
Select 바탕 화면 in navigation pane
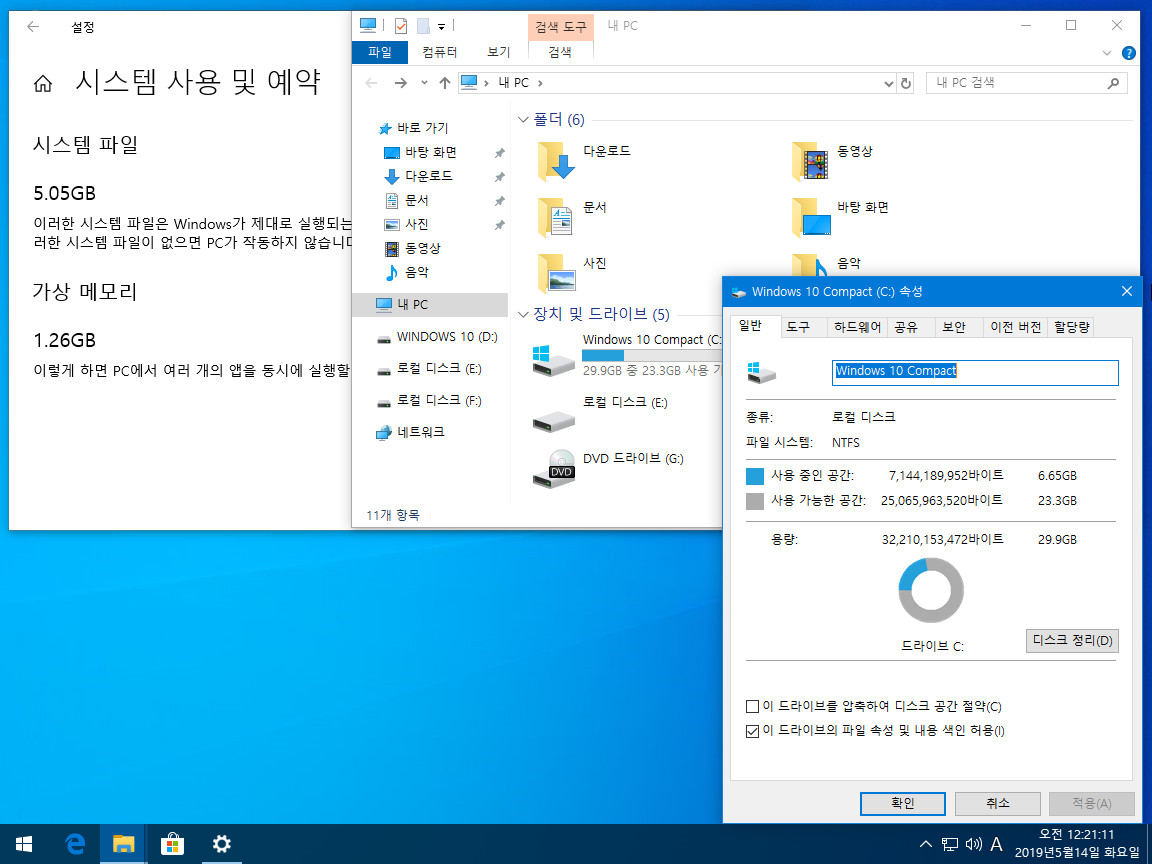coord(431,152)
